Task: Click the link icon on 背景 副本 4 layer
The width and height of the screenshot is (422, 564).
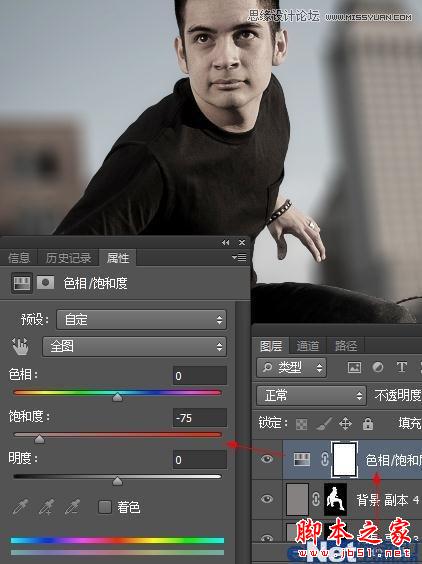Action: point(316,499)
